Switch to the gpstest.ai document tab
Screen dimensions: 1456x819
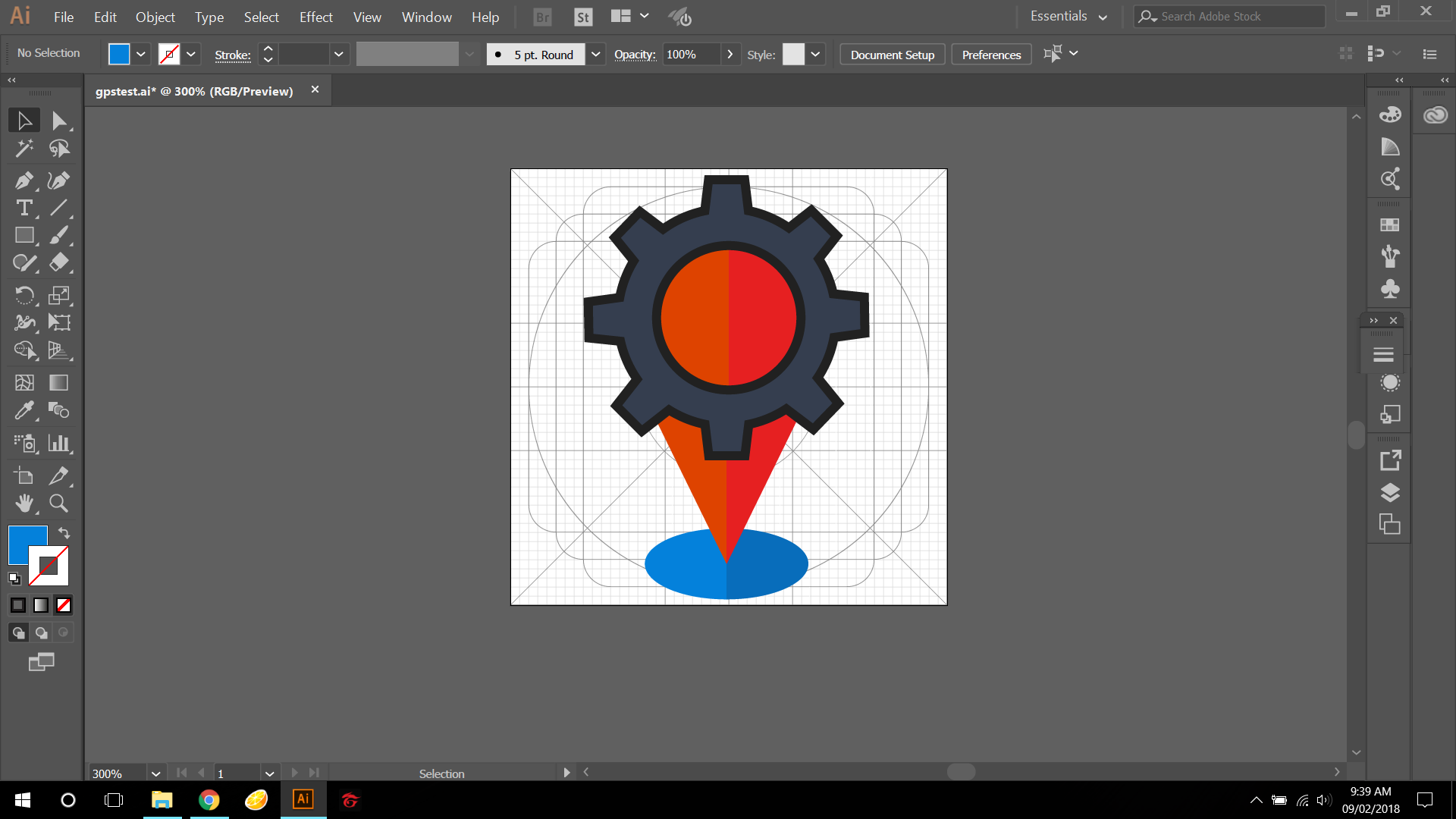(x=194, y=91)
